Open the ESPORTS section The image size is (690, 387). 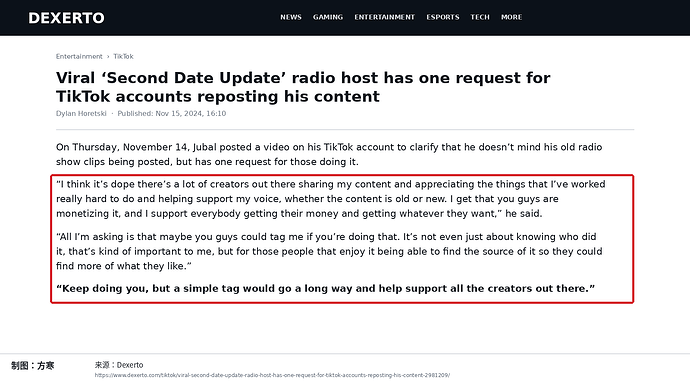coord(443,17)
